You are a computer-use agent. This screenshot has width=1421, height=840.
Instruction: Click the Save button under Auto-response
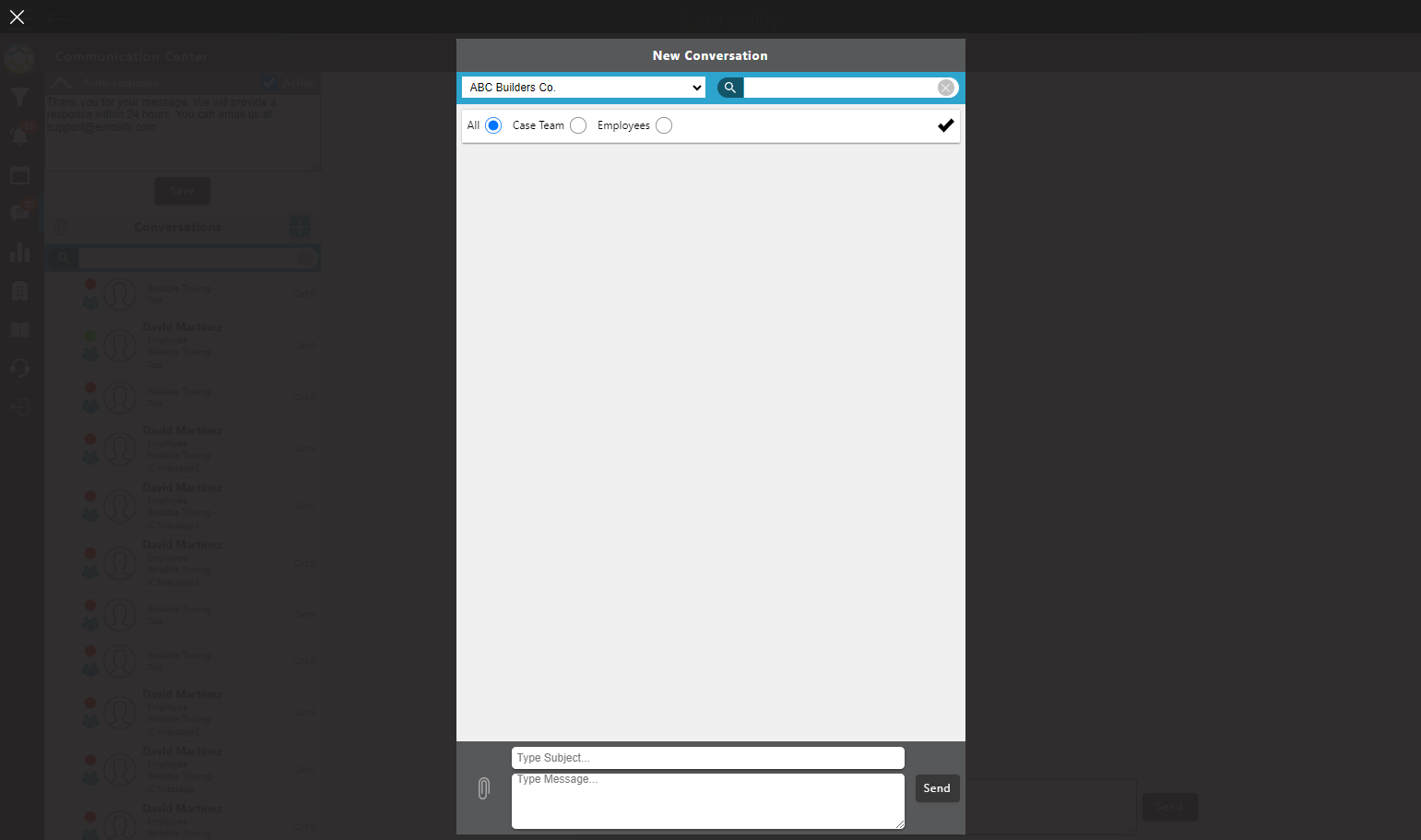pos(183,191)
